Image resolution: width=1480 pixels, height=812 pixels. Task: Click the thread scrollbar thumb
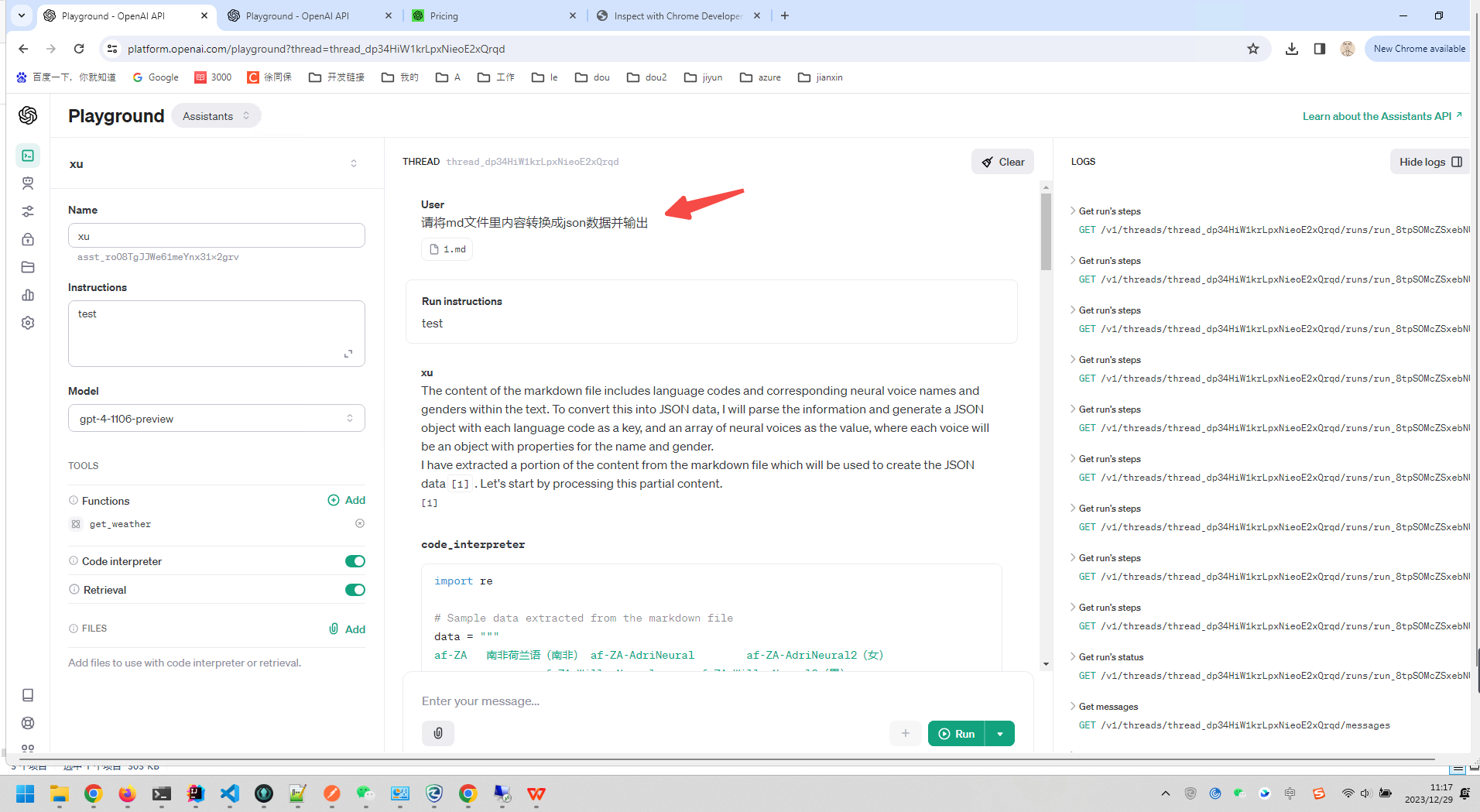pyautogui.click(x=1046, y=231)
